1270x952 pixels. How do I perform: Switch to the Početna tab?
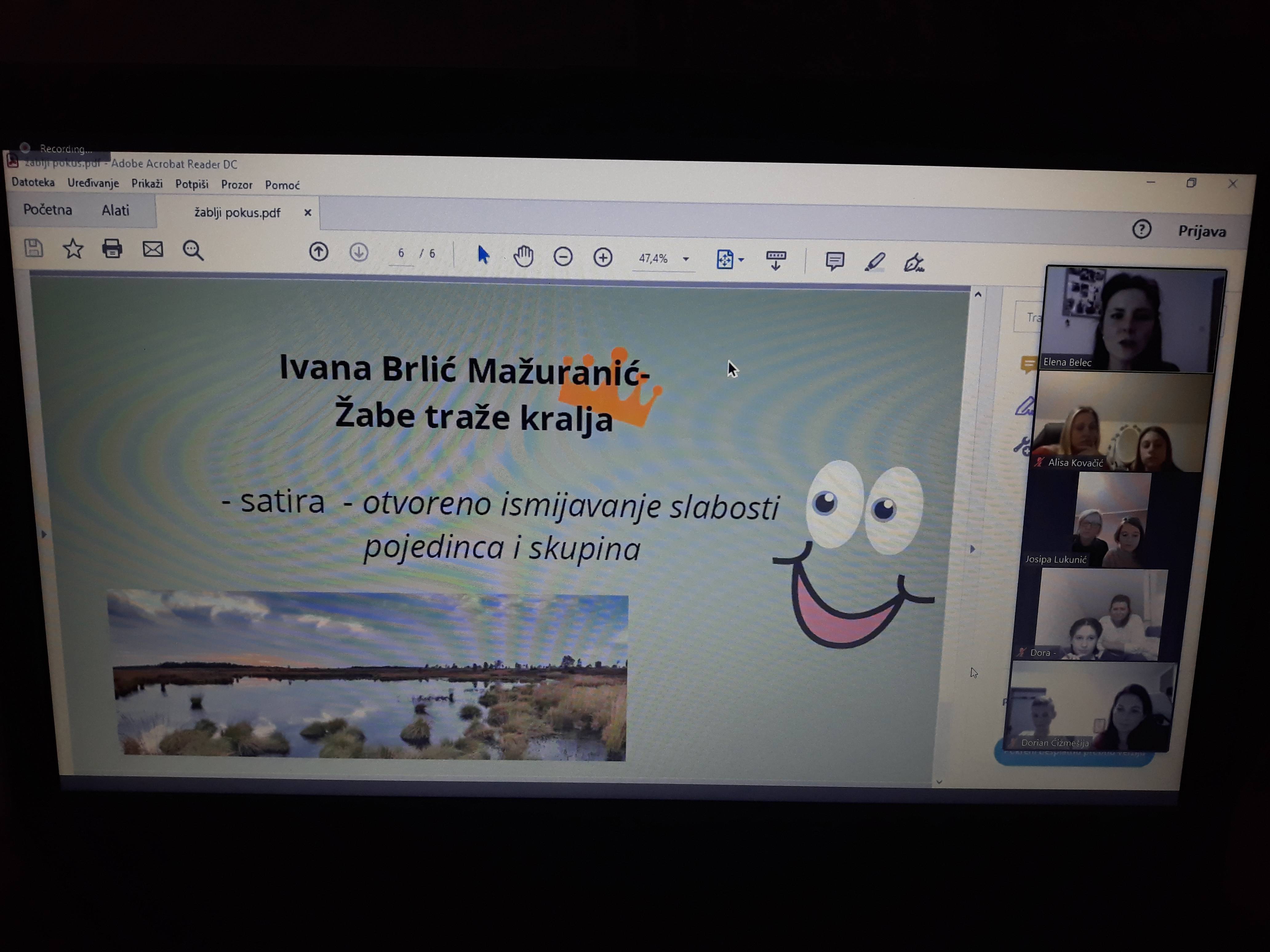coord(48,209)
